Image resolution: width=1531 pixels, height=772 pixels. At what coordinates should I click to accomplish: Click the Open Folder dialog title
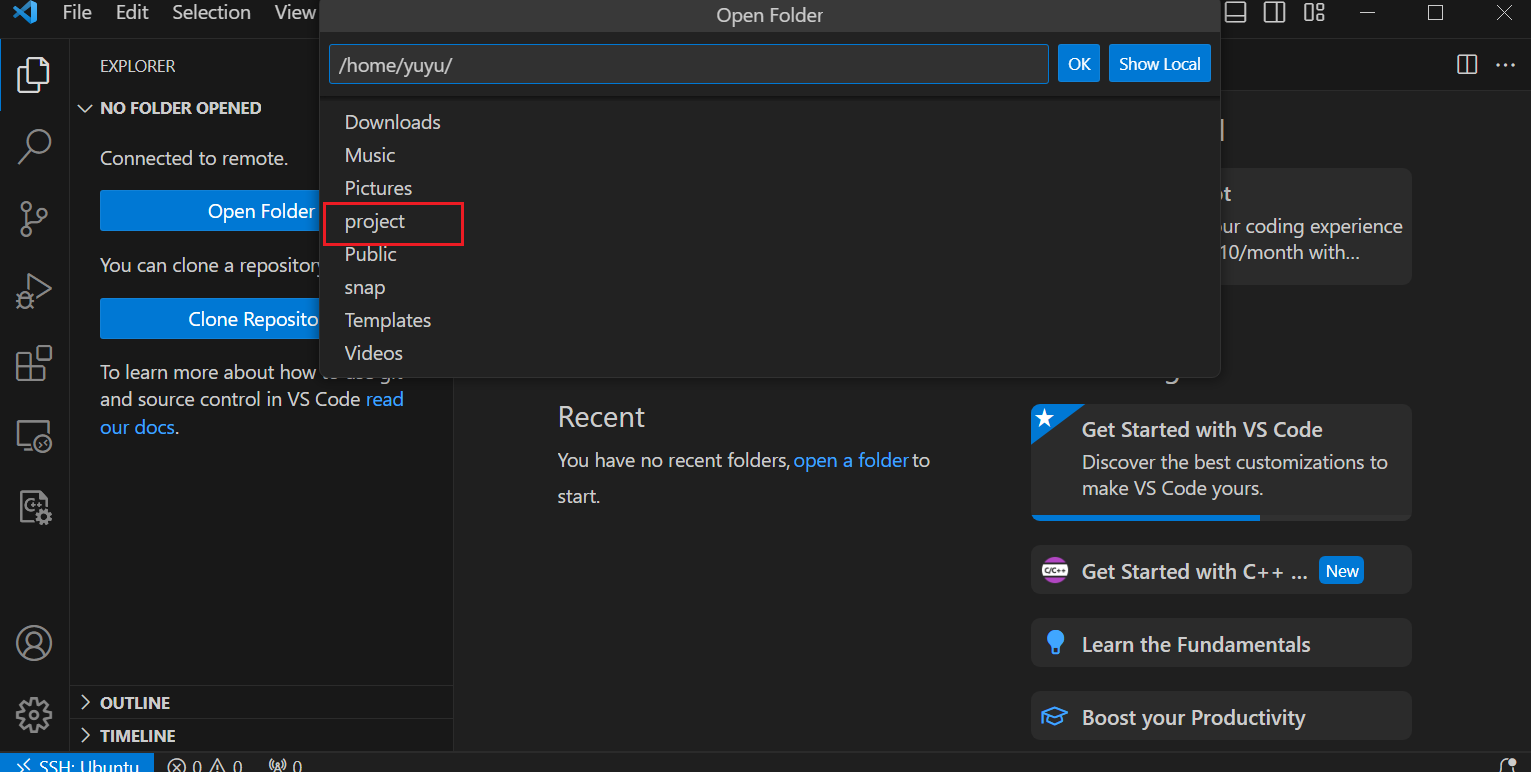click(770, 15)
